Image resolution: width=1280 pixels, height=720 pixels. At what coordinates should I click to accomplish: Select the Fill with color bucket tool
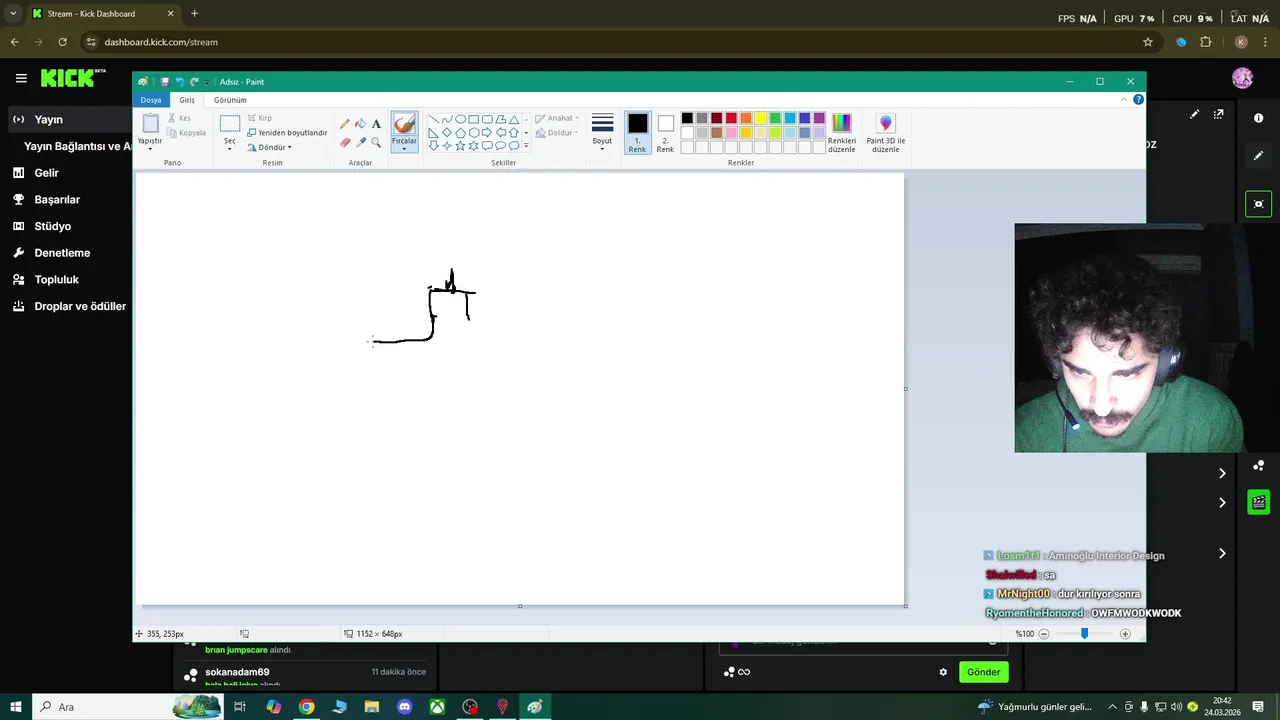coord(361,124)
